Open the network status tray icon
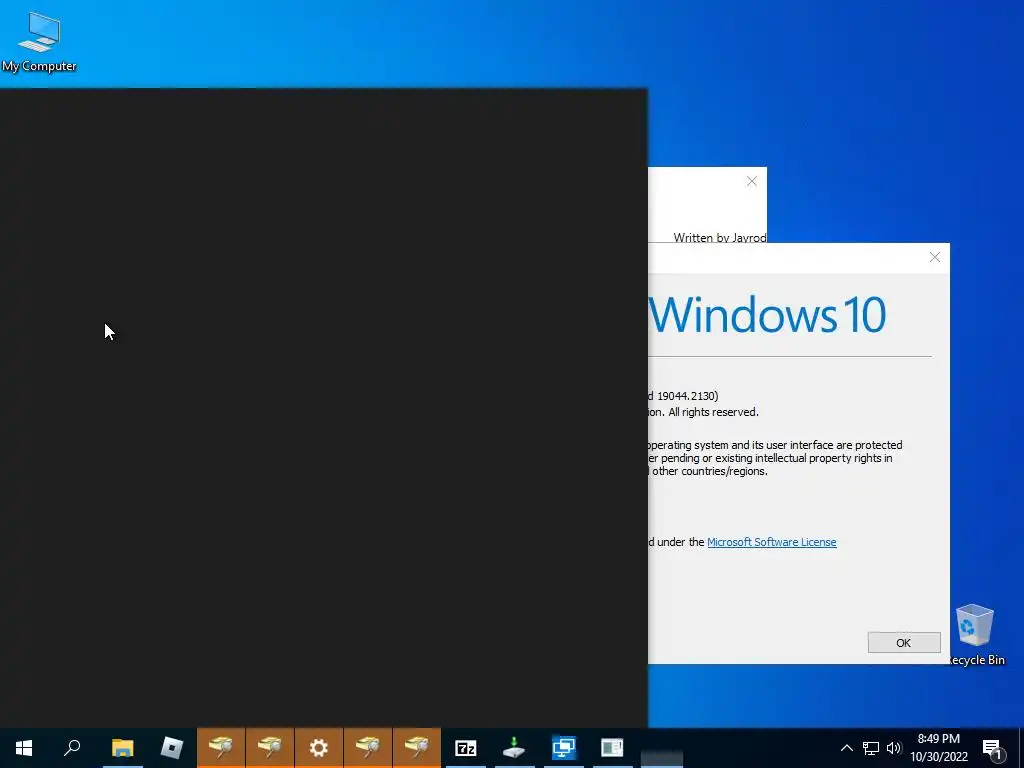The height and width of the screenshot is (768, 1024). pyautogui.click(x=871, y=748)
